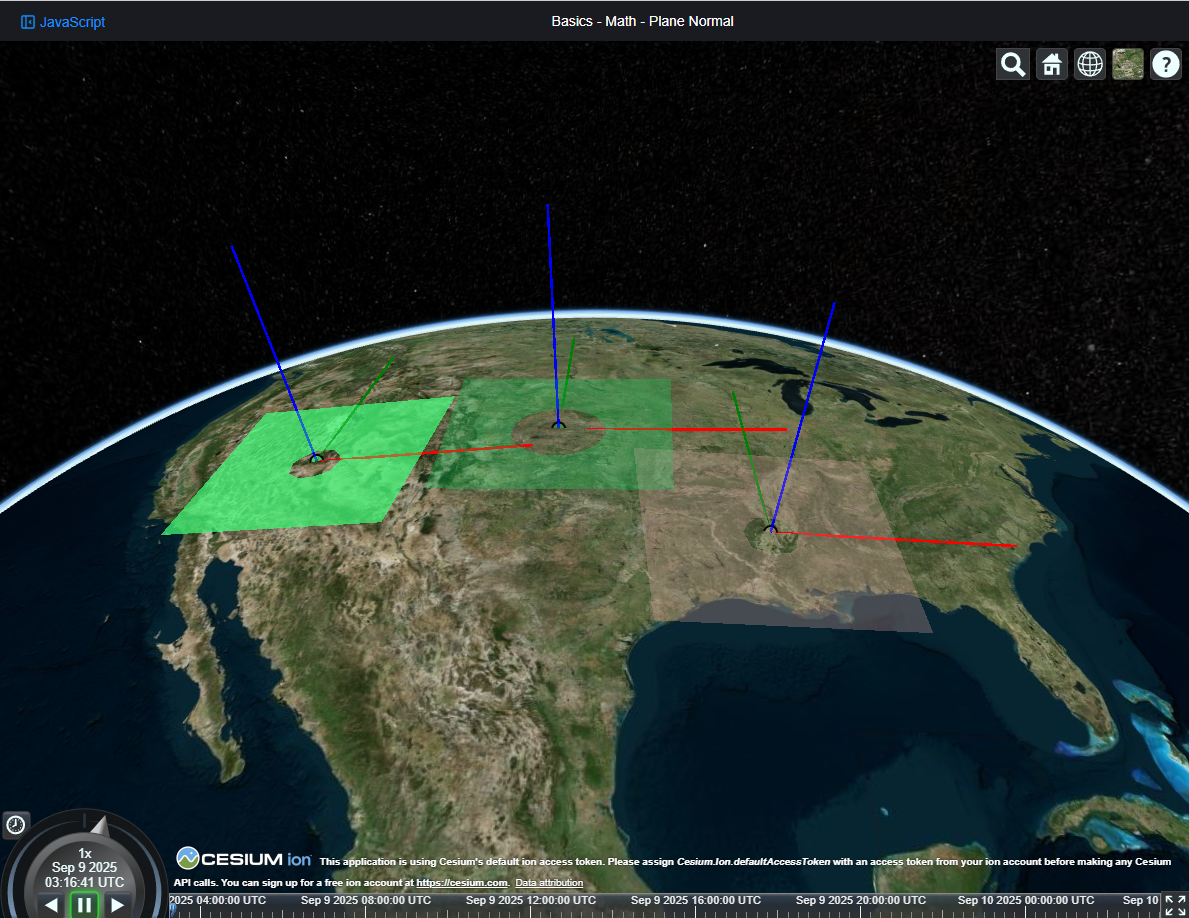This screenshot has width=1189, height=918.
Task: Open the base layer imagery picker
Action: pos(1128,64)
